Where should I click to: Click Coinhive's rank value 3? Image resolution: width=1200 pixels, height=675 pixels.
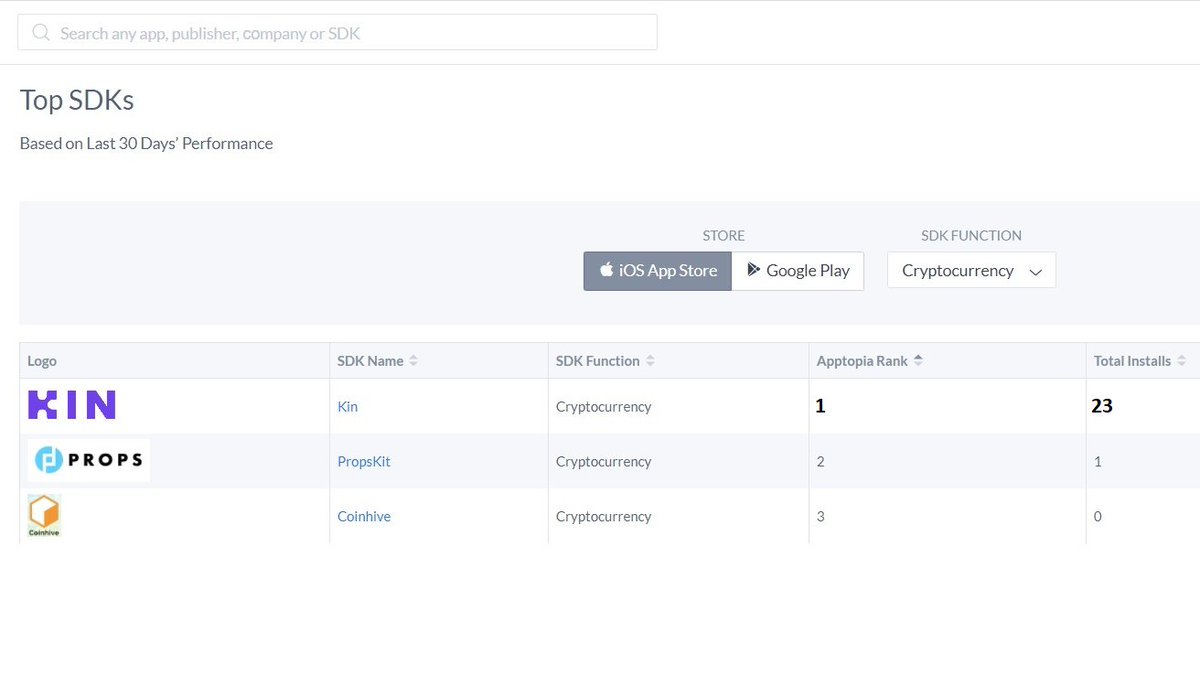click(x=821, y=517)
